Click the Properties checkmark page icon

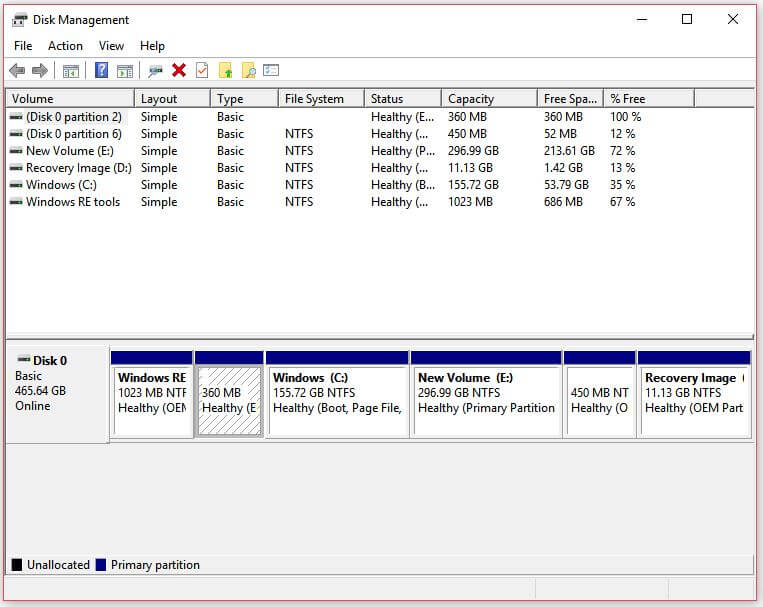pyautogui.click(x=202, y=71)
